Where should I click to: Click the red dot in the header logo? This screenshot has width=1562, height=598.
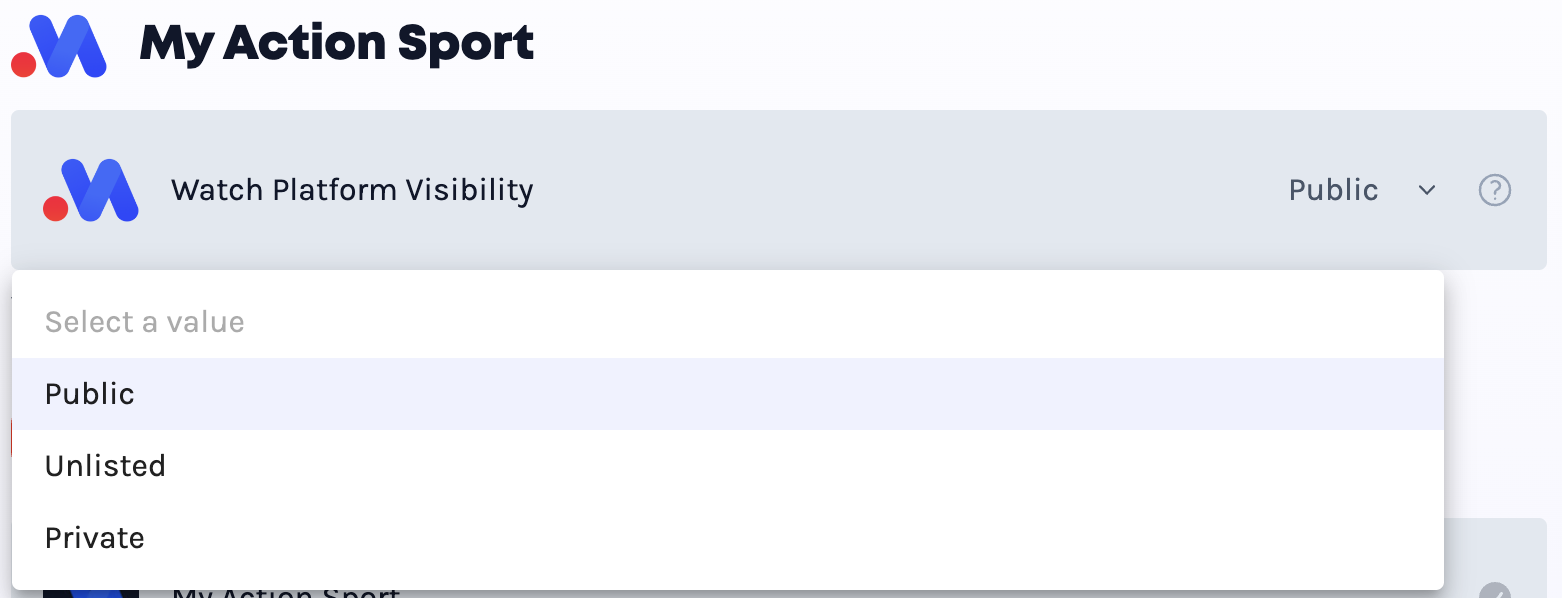coord(23,65)
